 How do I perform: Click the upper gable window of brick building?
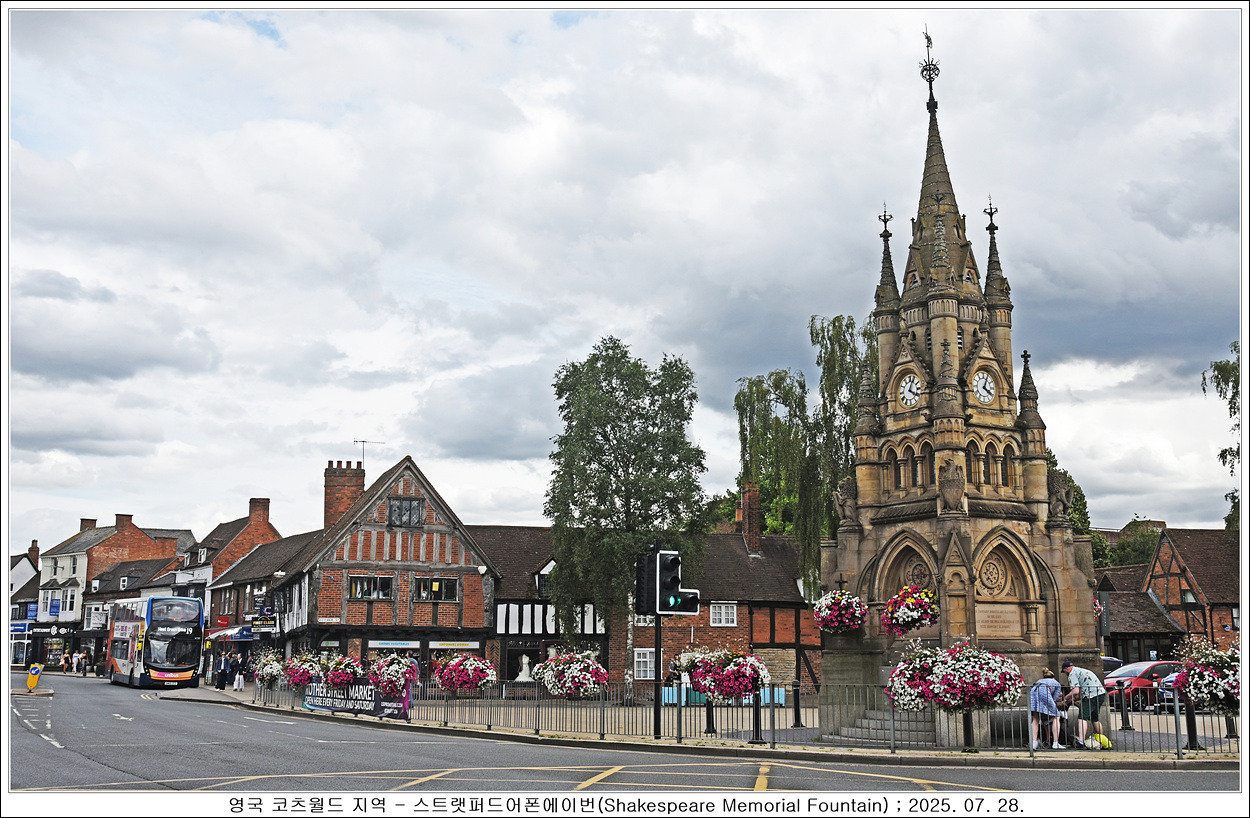(x=405, y=512)
